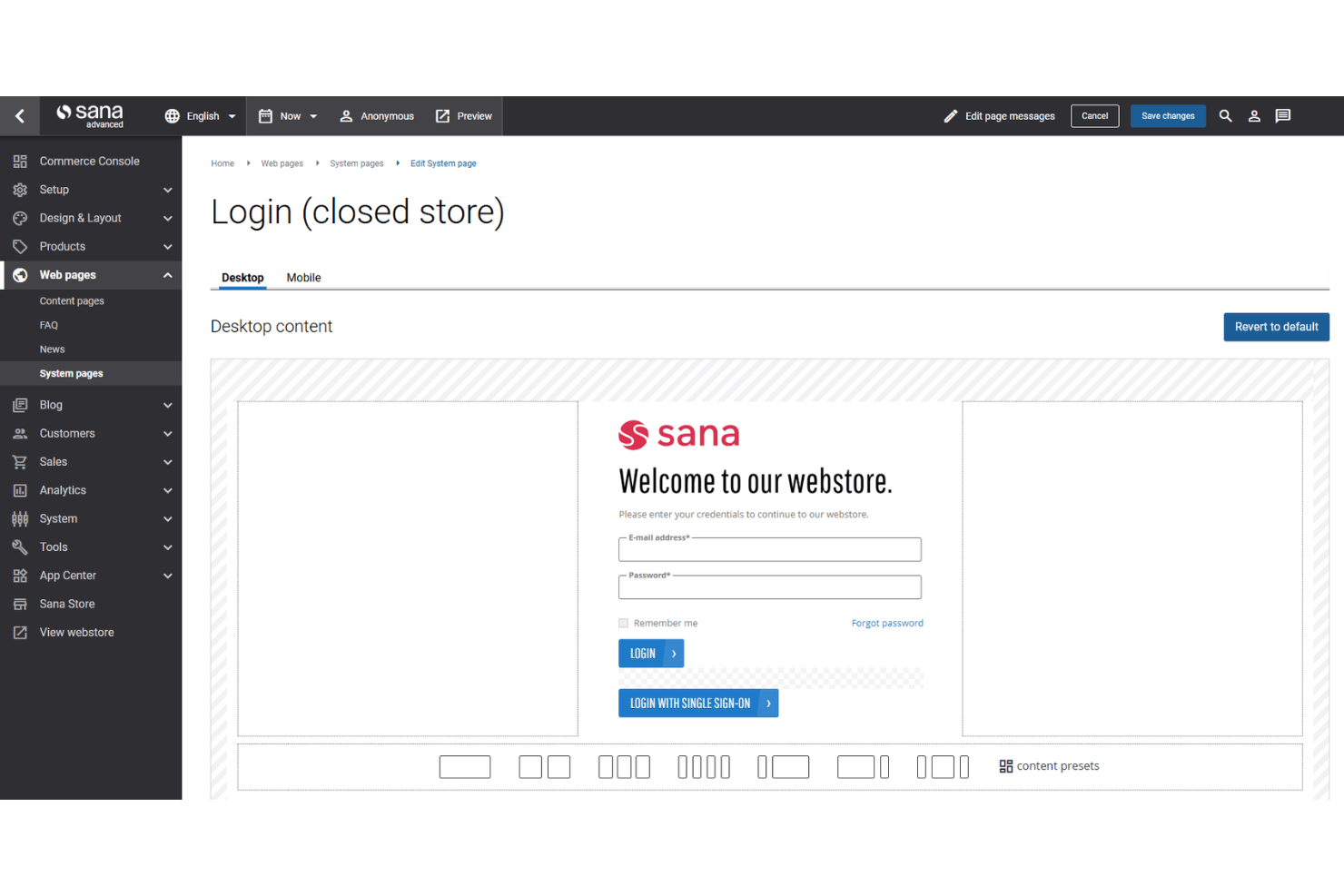Click the Home breadcrumb link
The width and height of the screenshot is (1344, 896).
[222, 163]
